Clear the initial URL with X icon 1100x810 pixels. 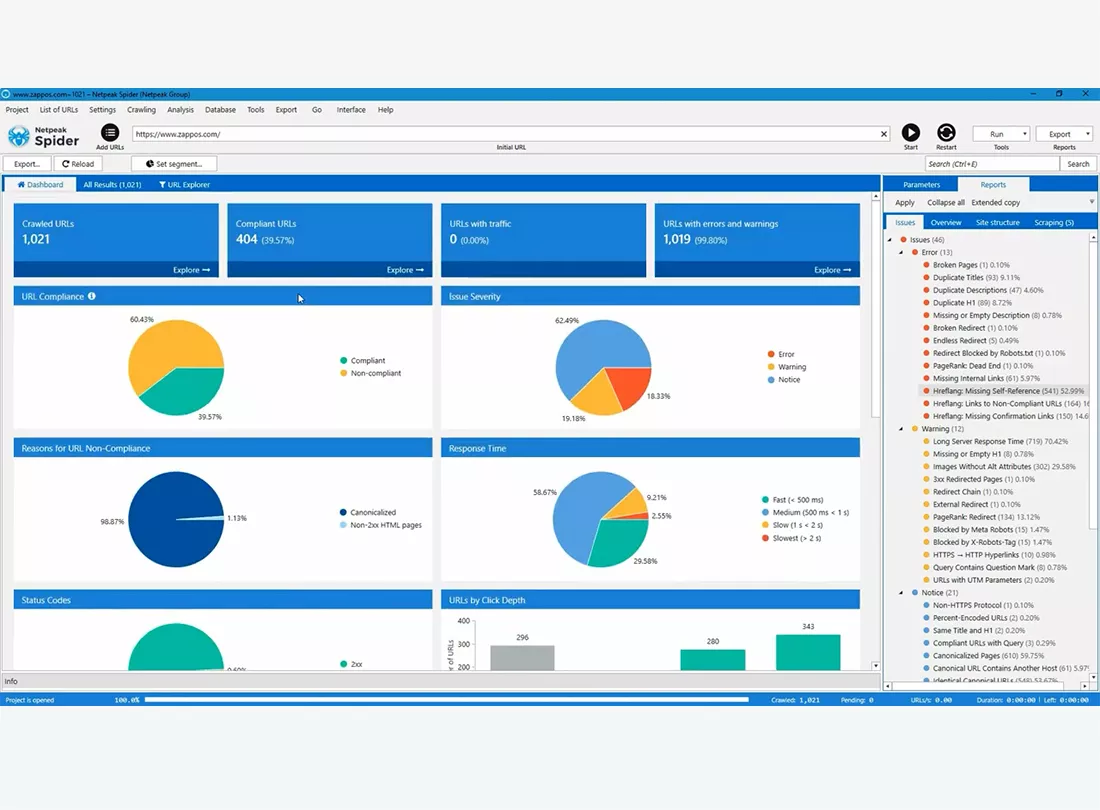[x=883, y=134]
